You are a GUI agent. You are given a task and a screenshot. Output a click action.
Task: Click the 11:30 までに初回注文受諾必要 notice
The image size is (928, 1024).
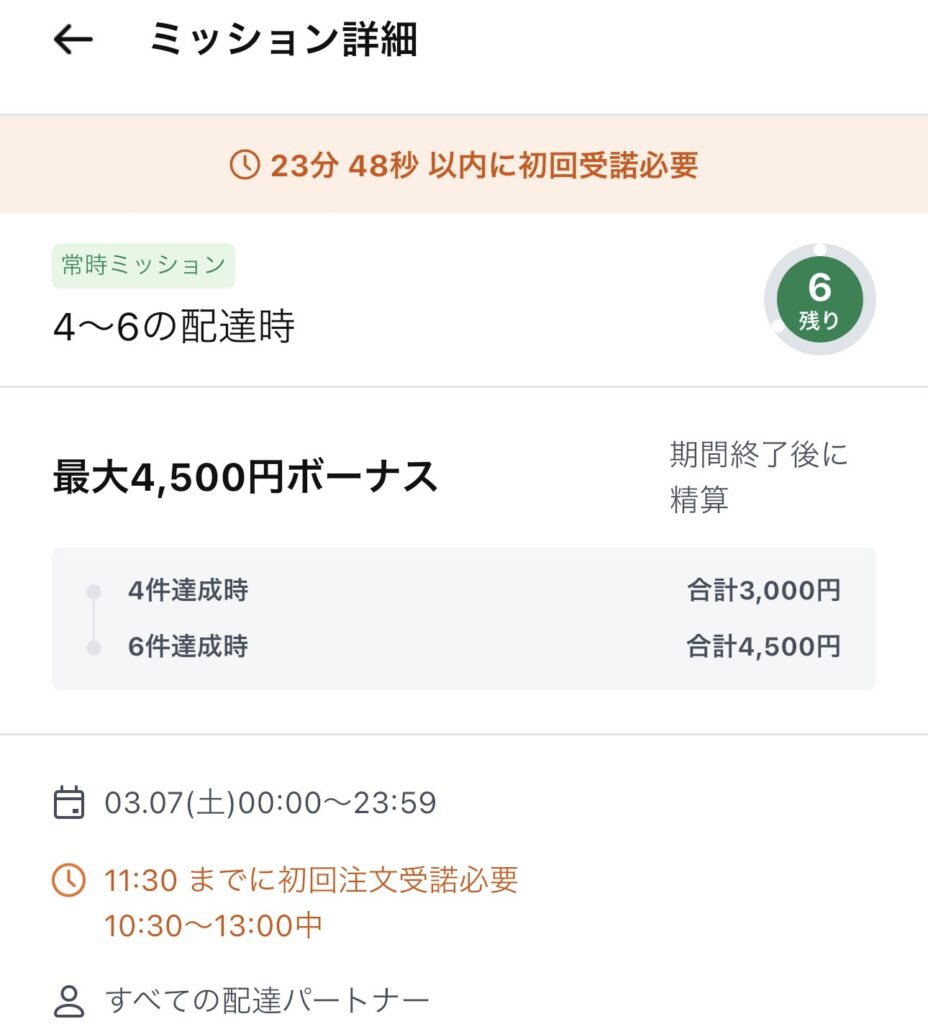pyautogui.click(x=311, y=881)
